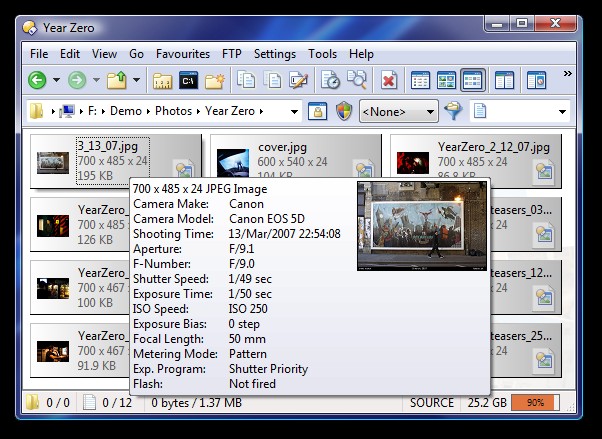Select the 3_13_07.jpg thumbnail
The image size is (602, 439).
click(53, 162)
